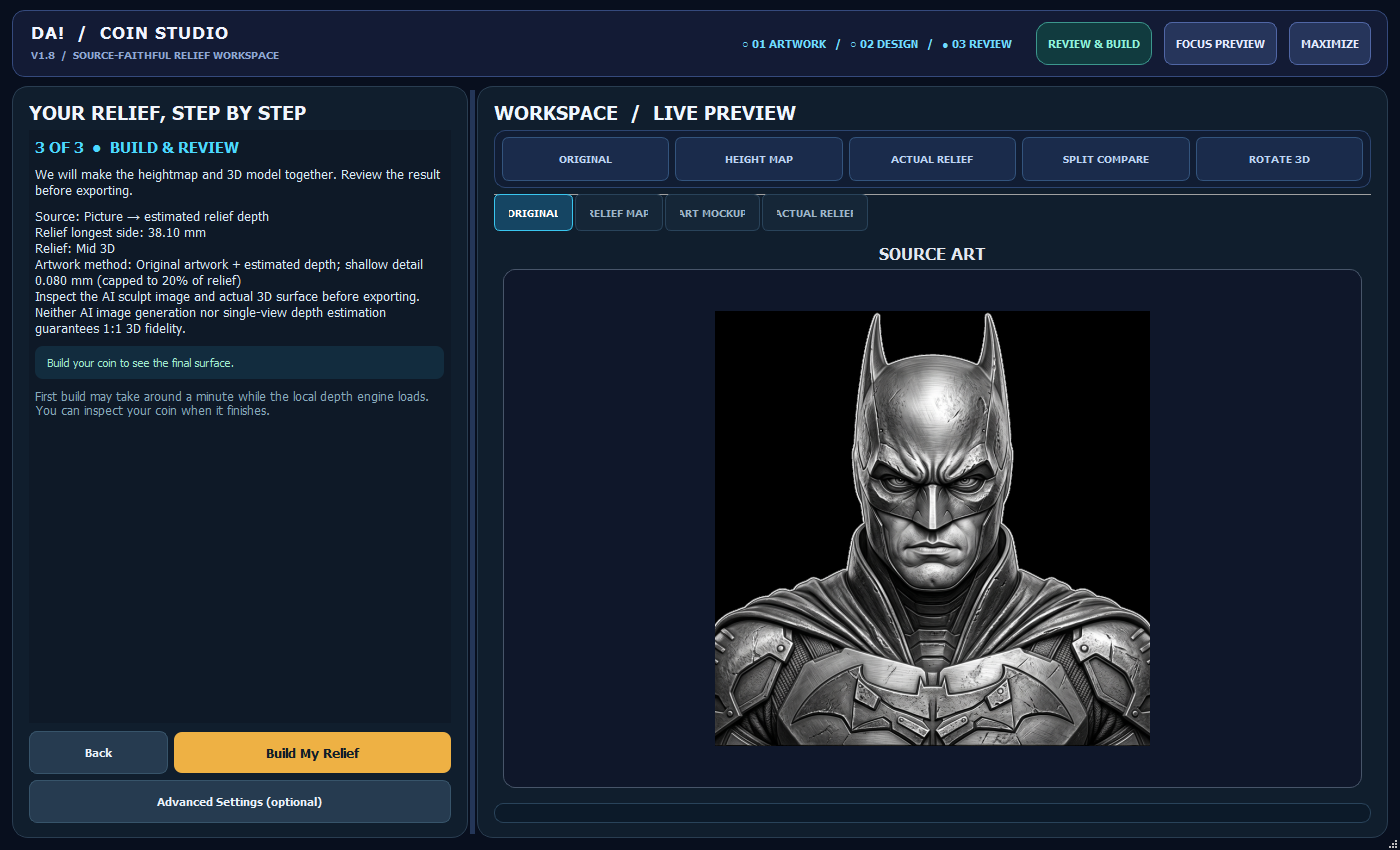Click the 'WORKSPACE / LIVE PREVIEW' heading
The image size is (1400, 850).
point(645,113)
